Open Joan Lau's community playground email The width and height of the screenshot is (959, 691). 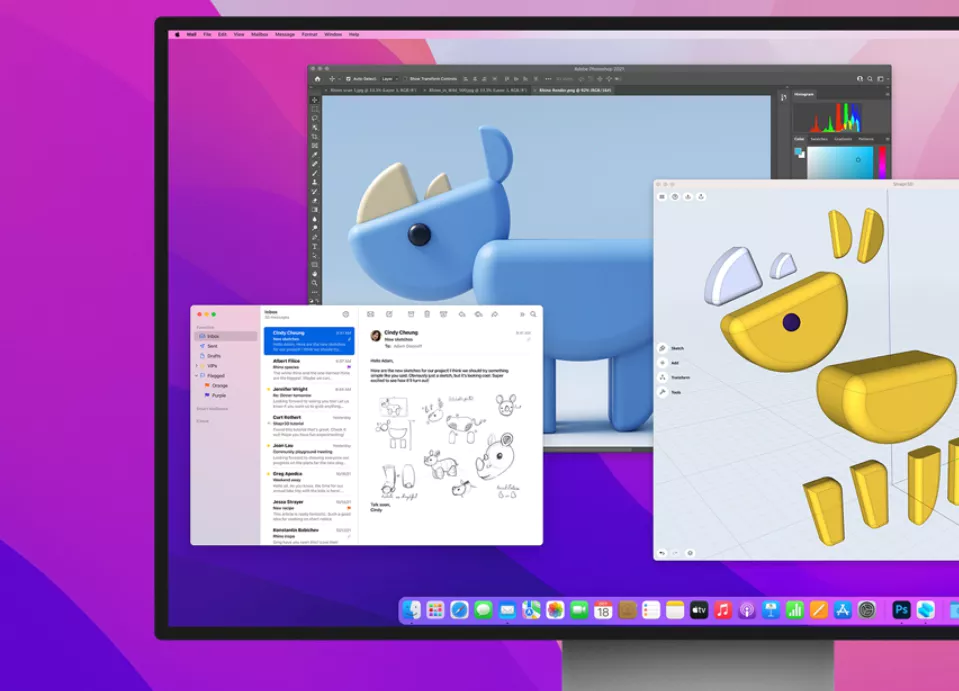point(309,454)
